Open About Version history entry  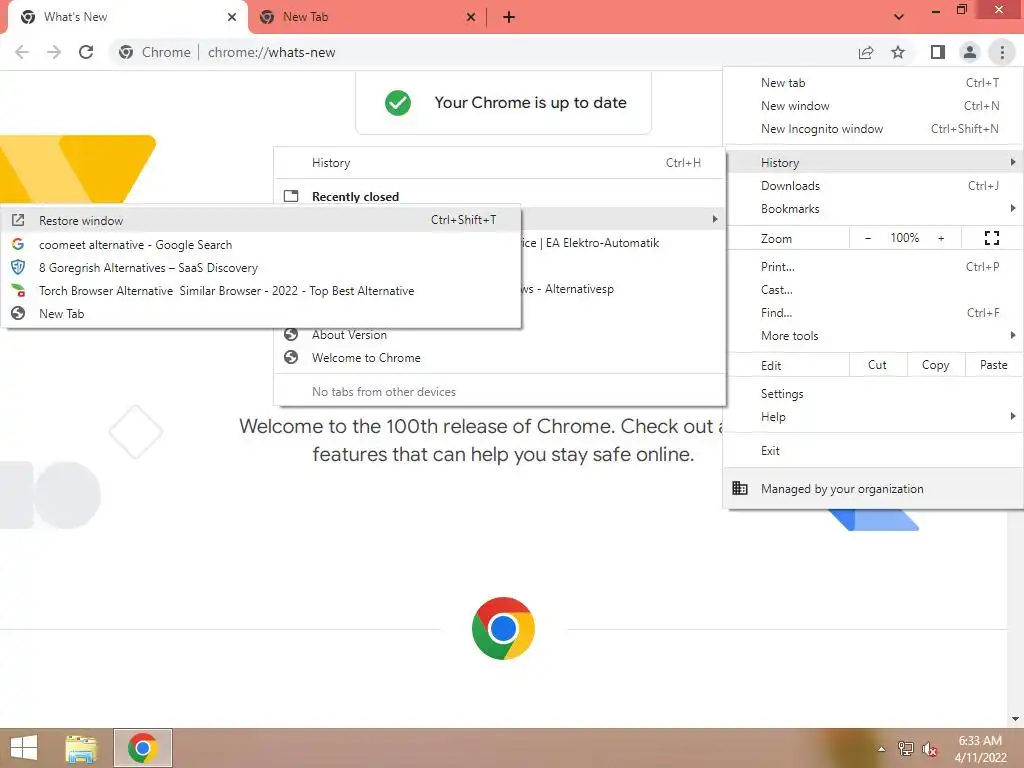[500, 334]
